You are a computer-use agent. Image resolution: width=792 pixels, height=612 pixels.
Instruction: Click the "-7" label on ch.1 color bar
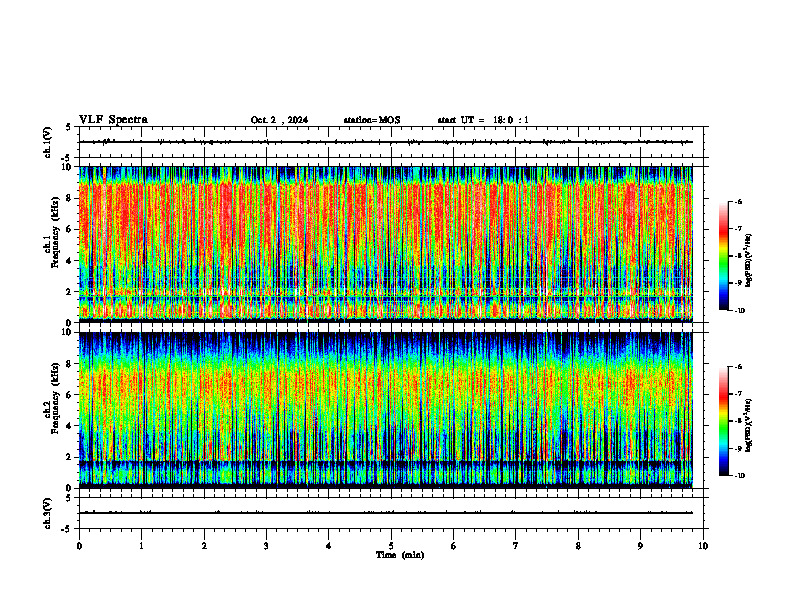pos(738,229)
